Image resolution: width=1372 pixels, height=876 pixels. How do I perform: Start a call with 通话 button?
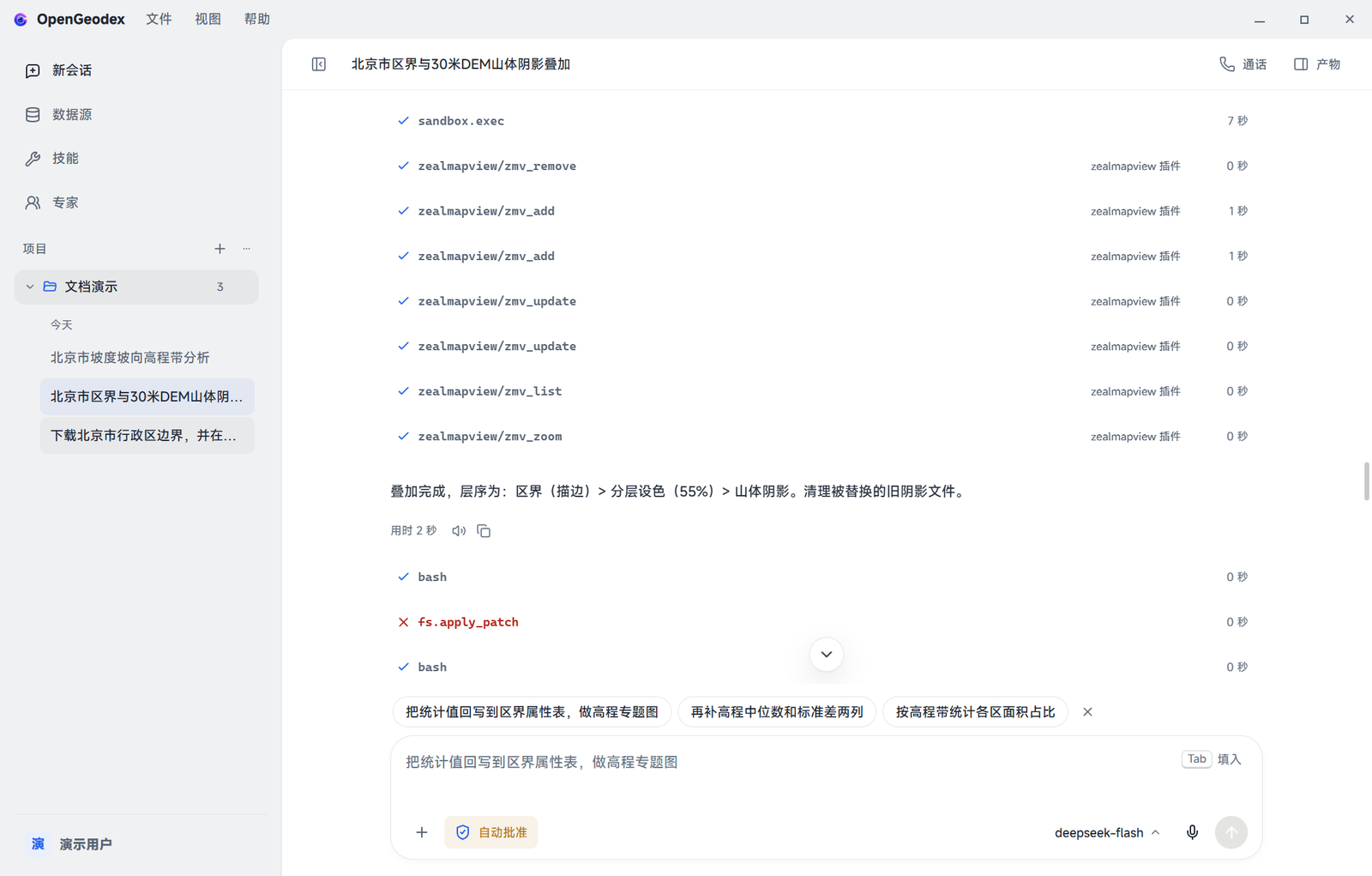pyautogui.click(x=1243, y=64)
